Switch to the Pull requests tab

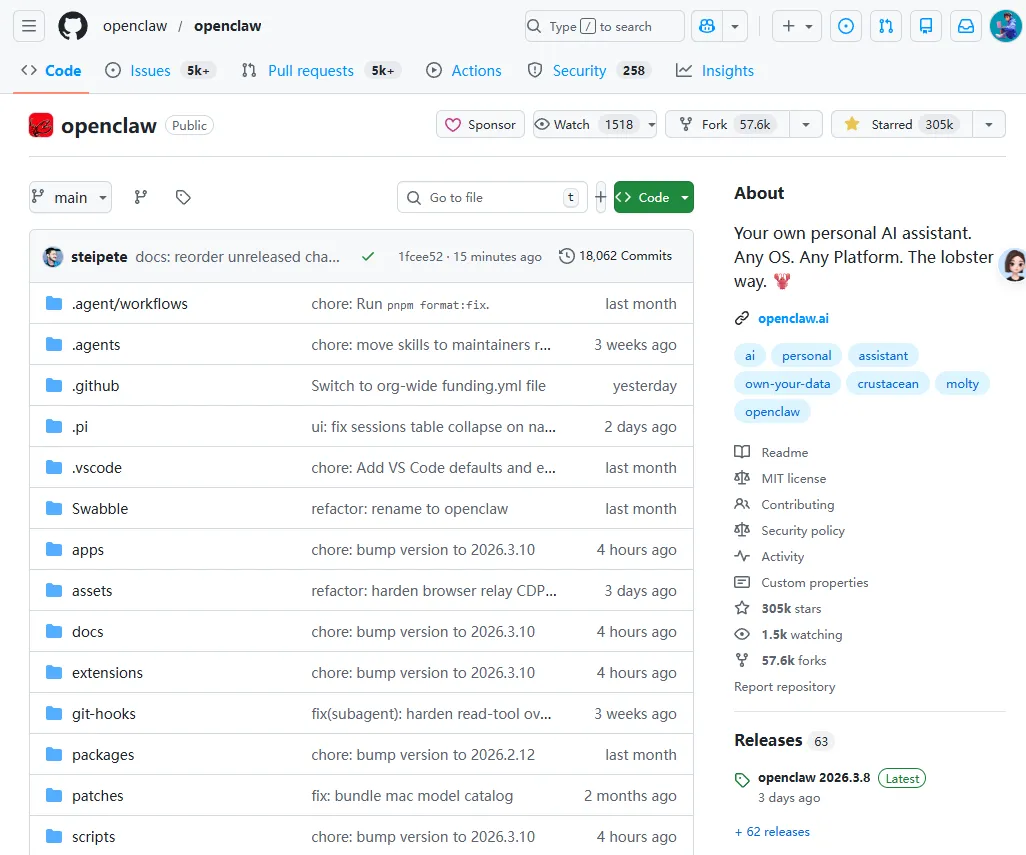point(321,71)
